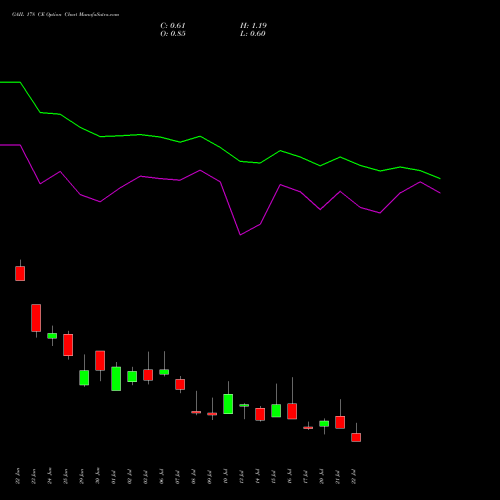
Task: Click the 29 Jun date axis label
Action: 82,476
